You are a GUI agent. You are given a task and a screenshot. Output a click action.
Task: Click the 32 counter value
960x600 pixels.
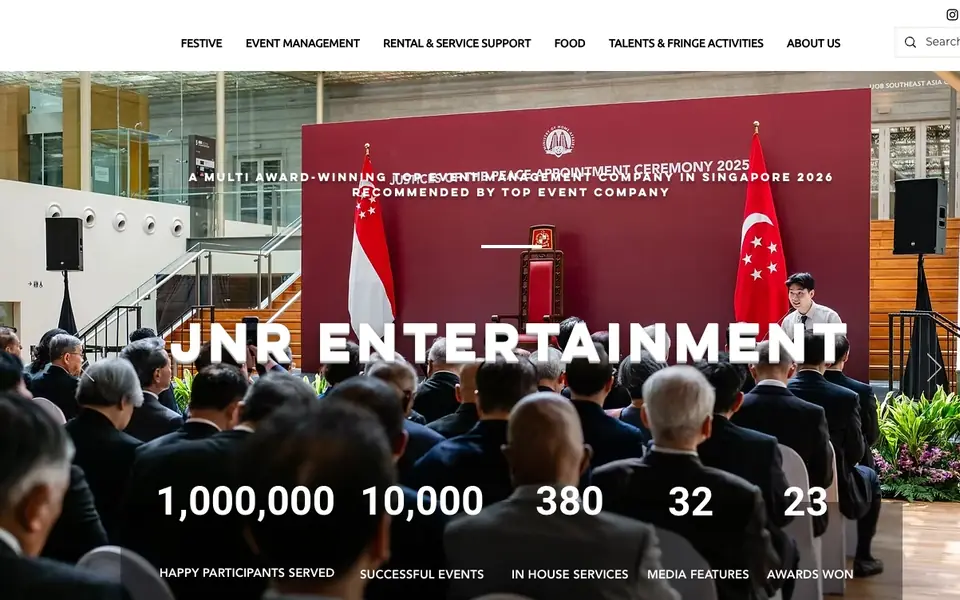(x=691, y=501)
